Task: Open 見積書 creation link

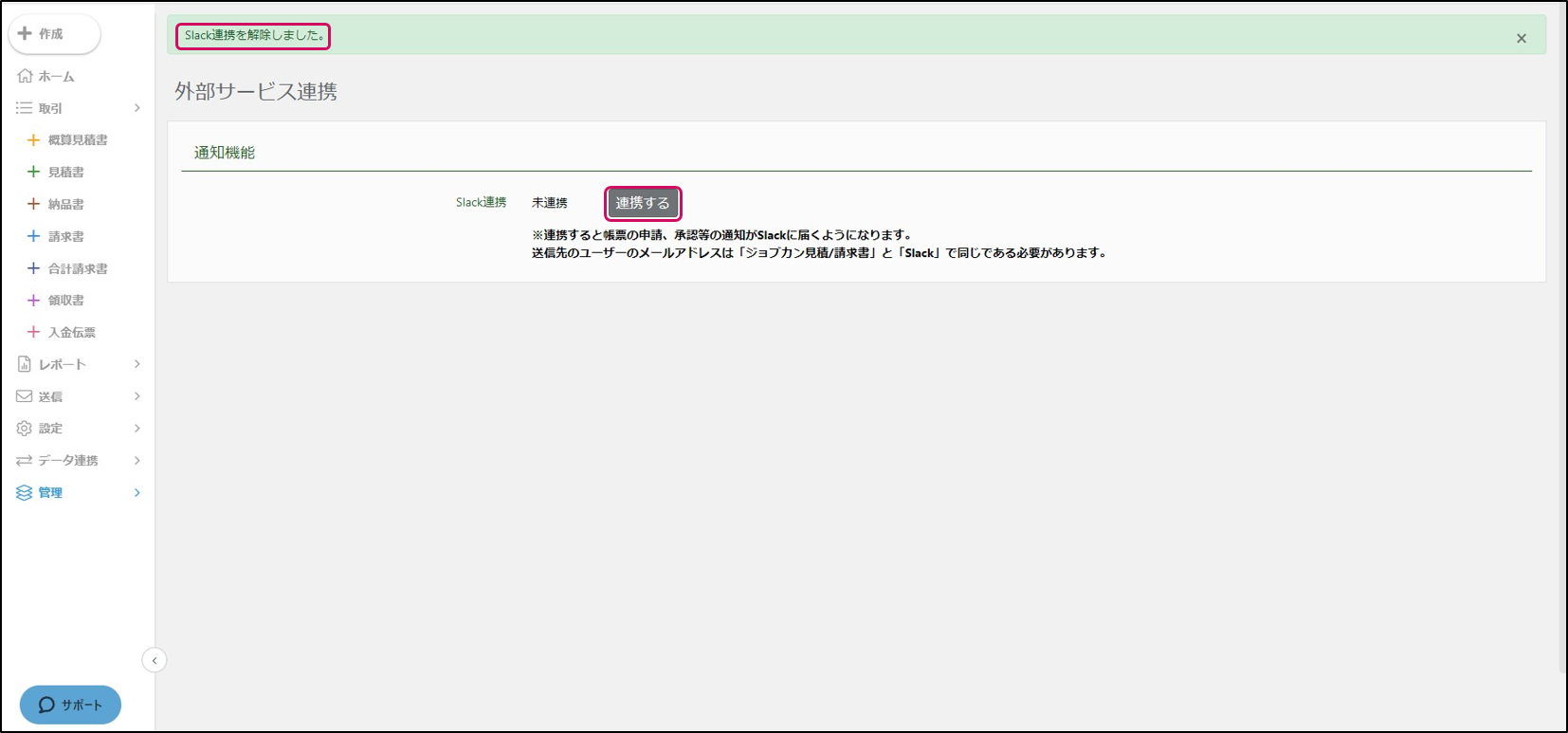Action: click(x=66, y=173)
